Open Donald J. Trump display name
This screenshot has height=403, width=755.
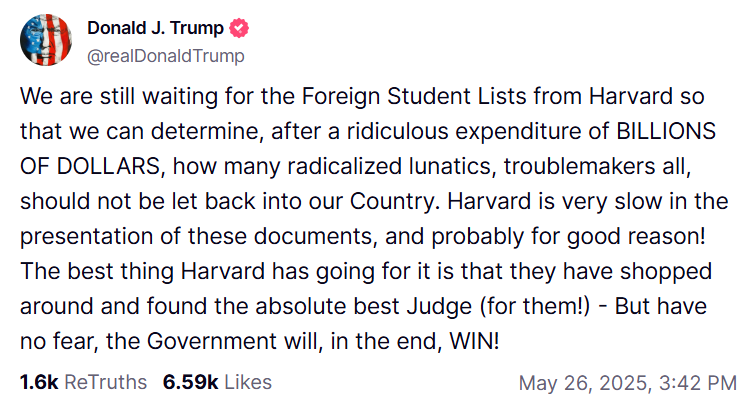tap(156, 28)
